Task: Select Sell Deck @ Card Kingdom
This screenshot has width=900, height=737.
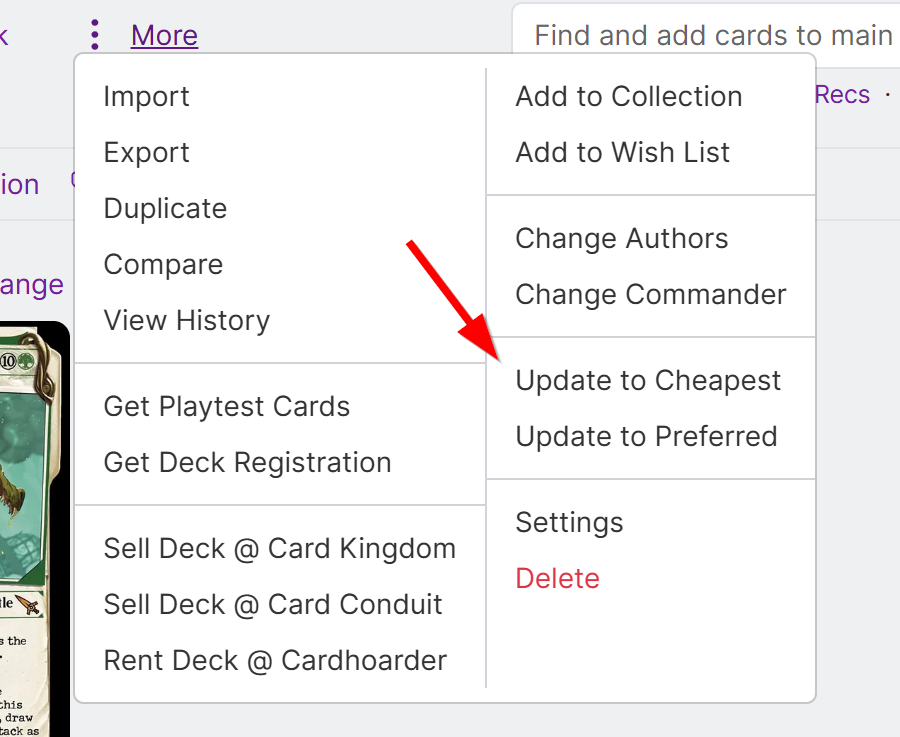Action: [x=279, y=549]
